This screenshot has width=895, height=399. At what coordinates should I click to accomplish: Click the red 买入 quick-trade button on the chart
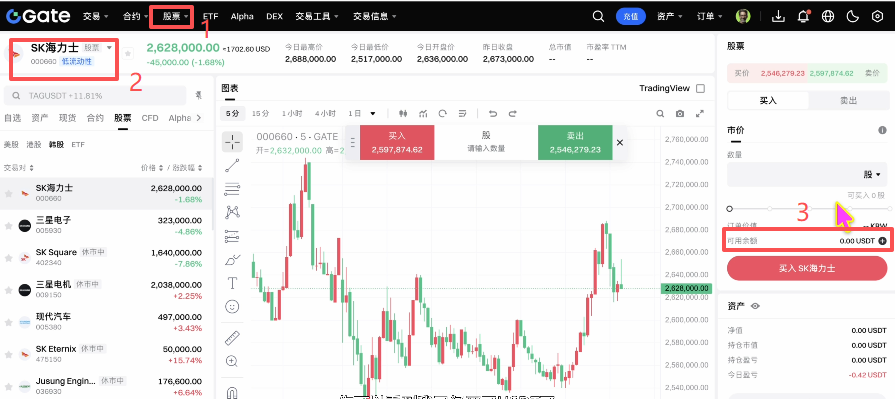(x=397, y=143)
